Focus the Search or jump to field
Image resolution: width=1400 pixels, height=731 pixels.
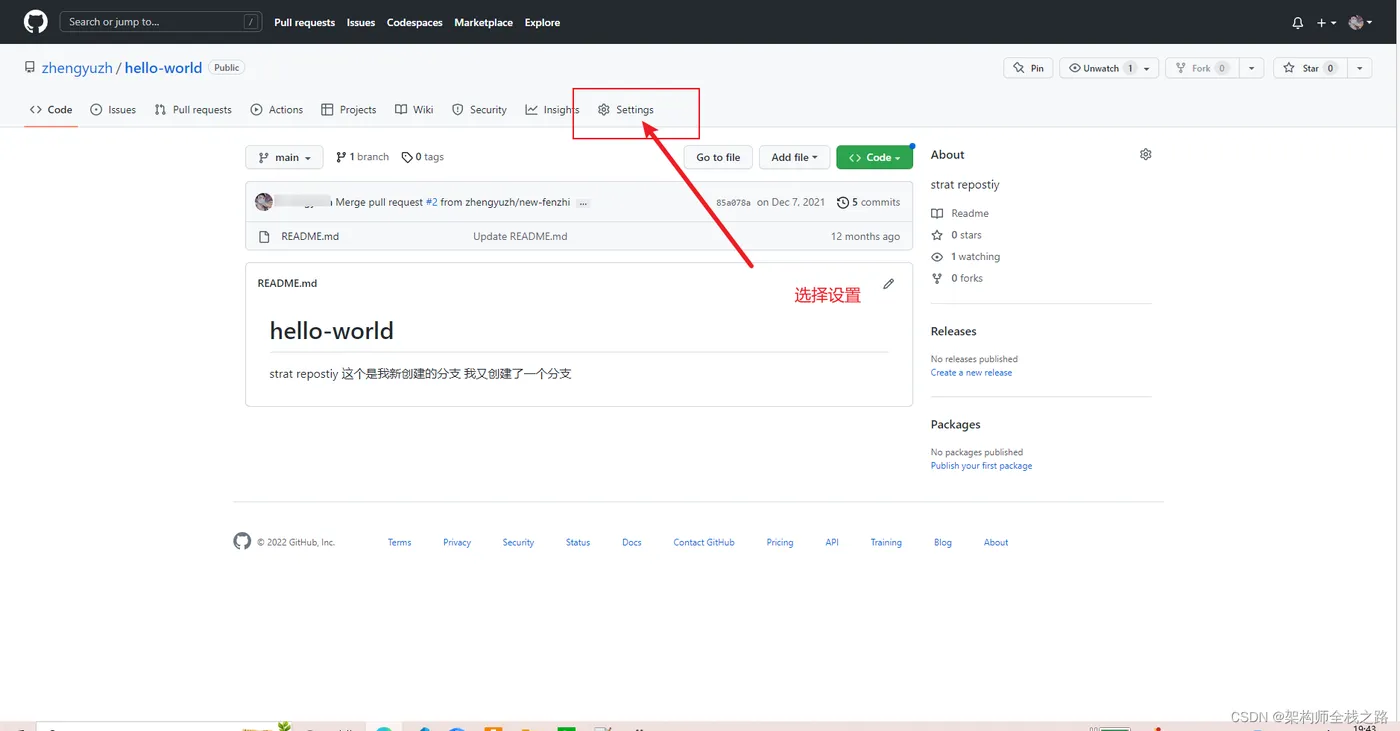coord(161,21)
